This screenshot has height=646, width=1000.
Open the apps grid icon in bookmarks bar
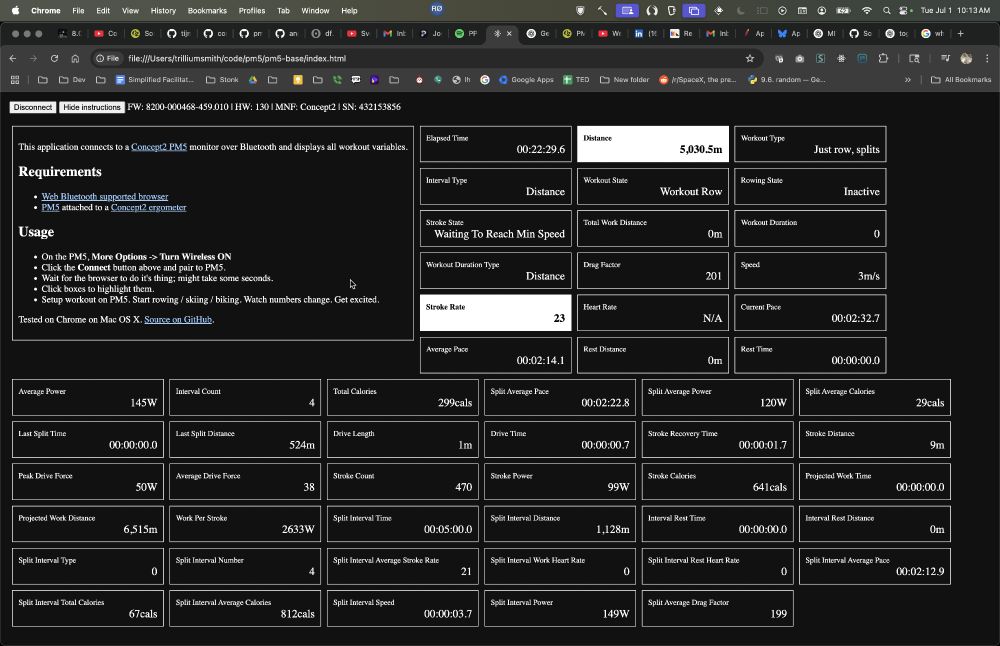click(x=15, y=80)
